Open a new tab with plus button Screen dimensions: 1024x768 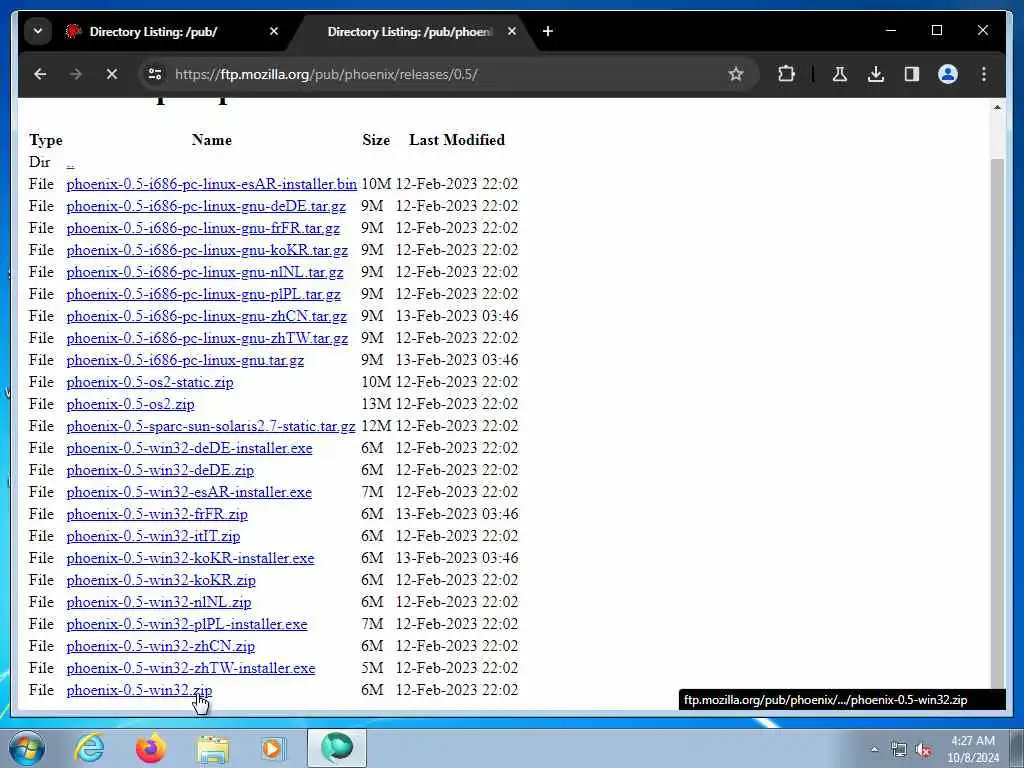(548, 31)
